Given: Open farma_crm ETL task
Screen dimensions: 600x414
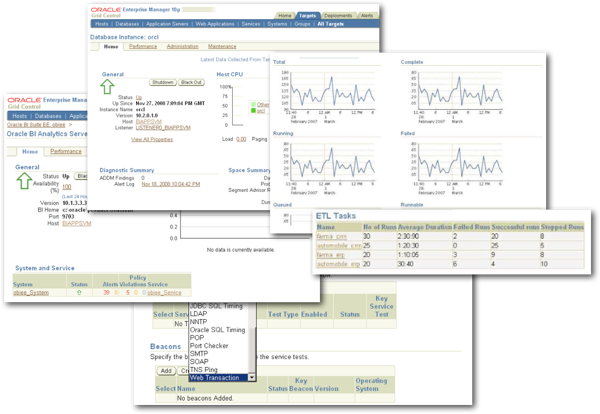Looking at the screenshot, I should point(331,236).
